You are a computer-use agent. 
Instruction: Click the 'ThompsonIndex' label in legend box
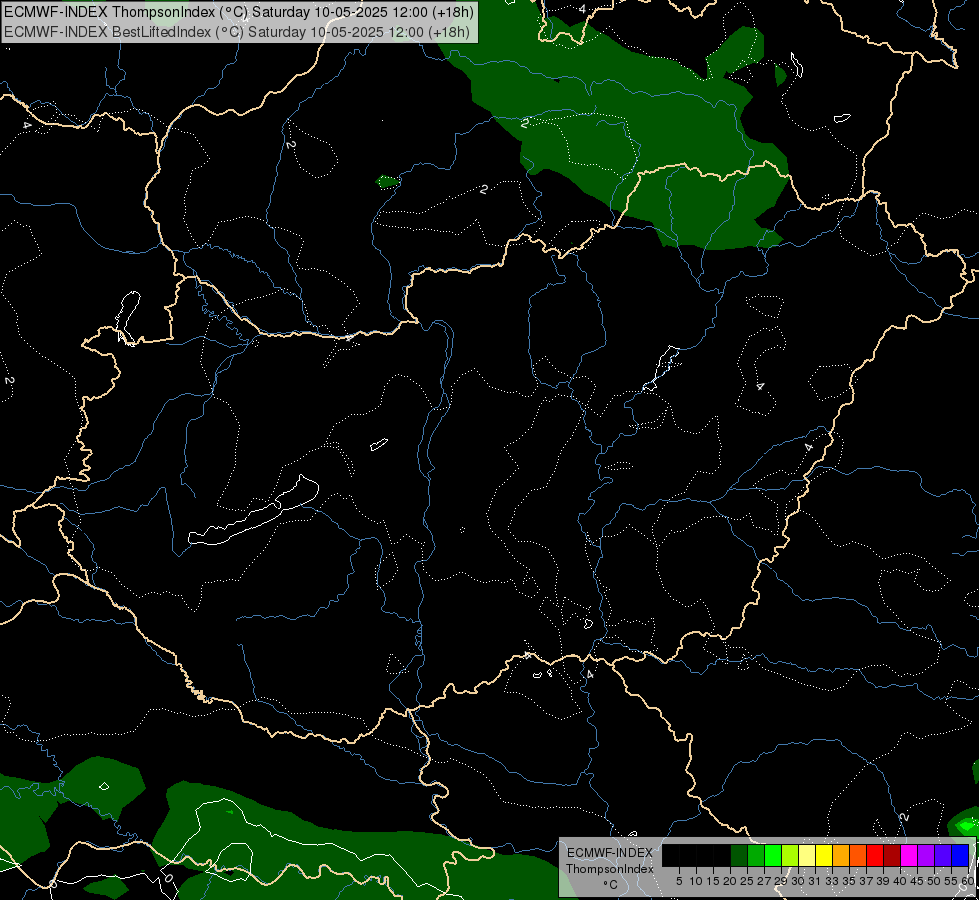[610, 869]
